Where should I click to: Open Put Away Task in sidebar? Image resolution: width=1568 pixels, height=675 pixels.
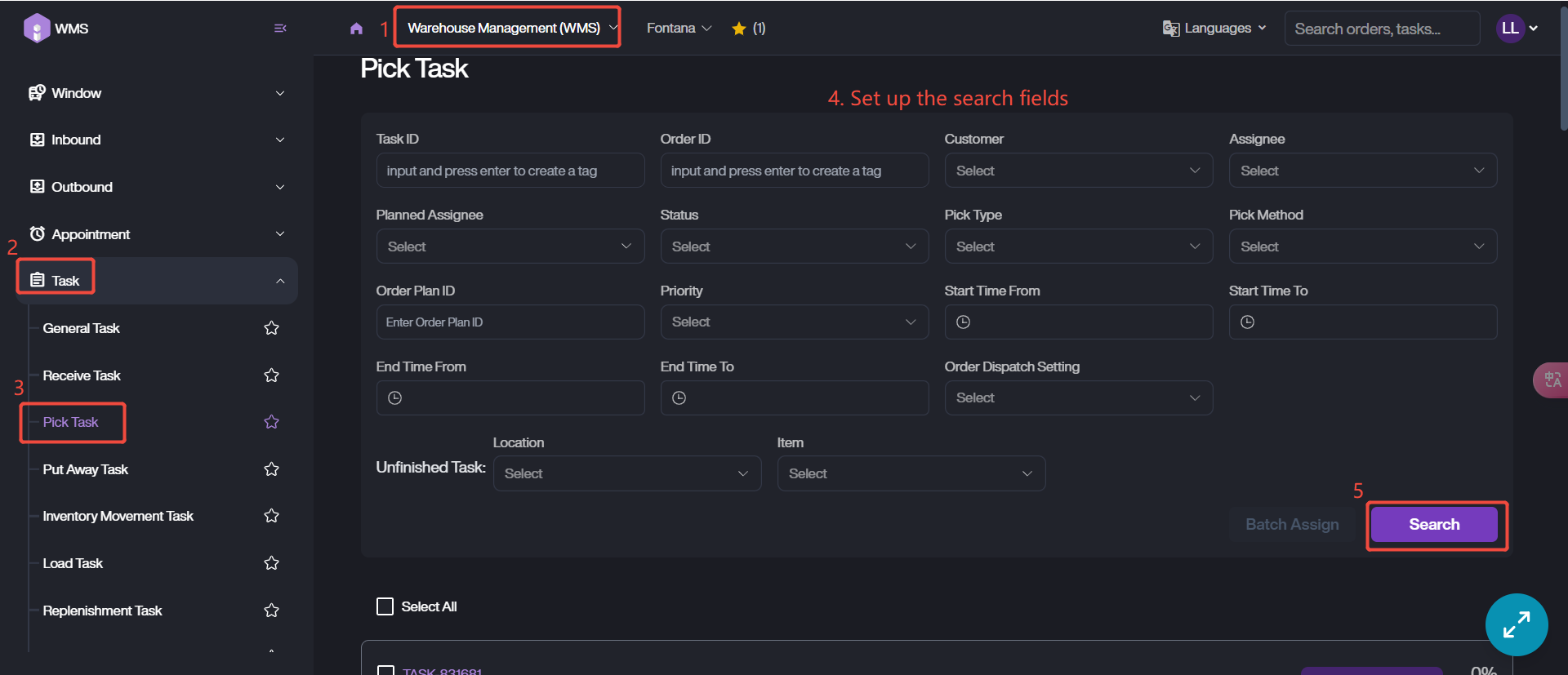point(86,469)
